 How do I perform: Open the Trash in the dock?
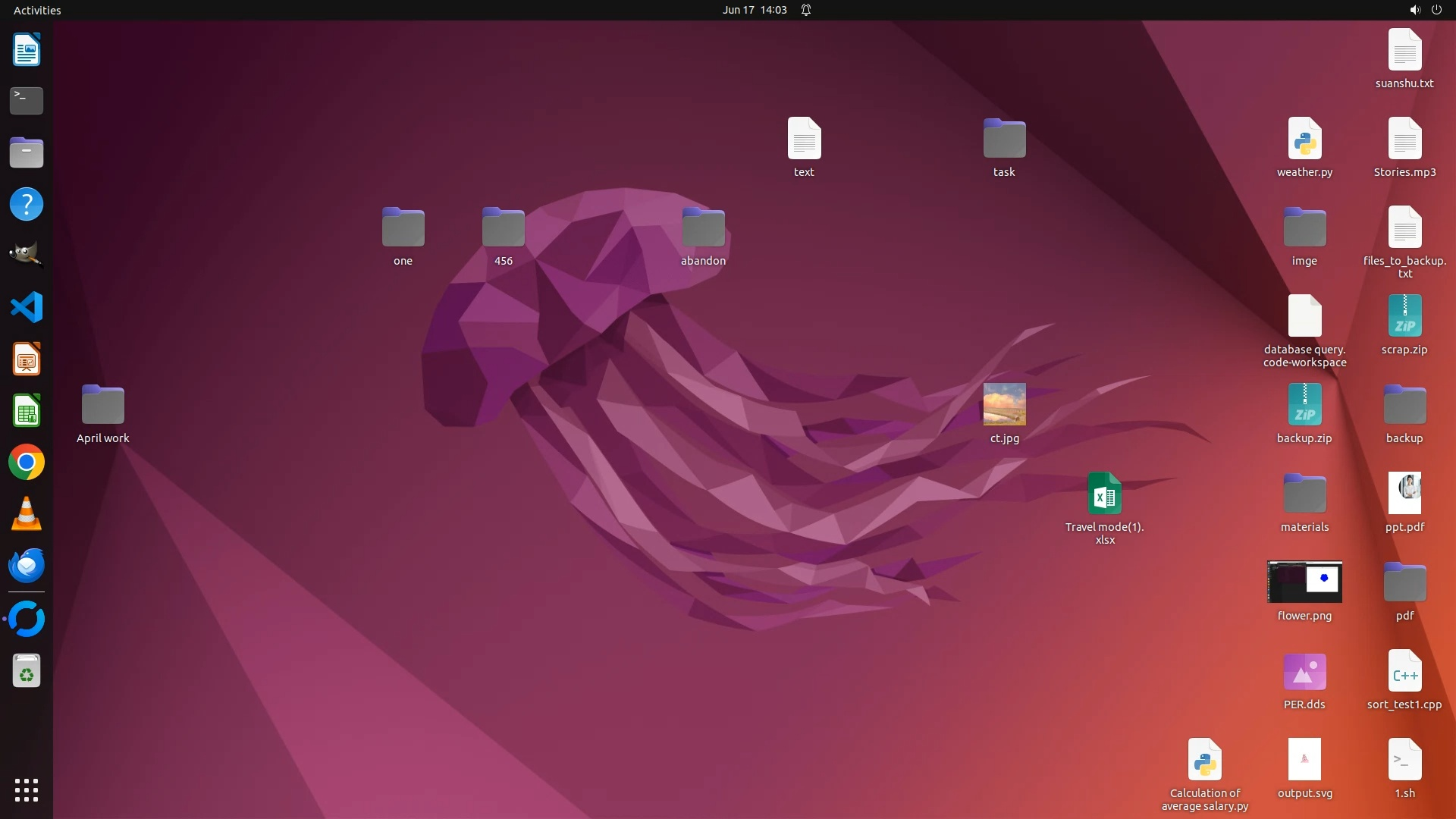[x=27, y=671]
